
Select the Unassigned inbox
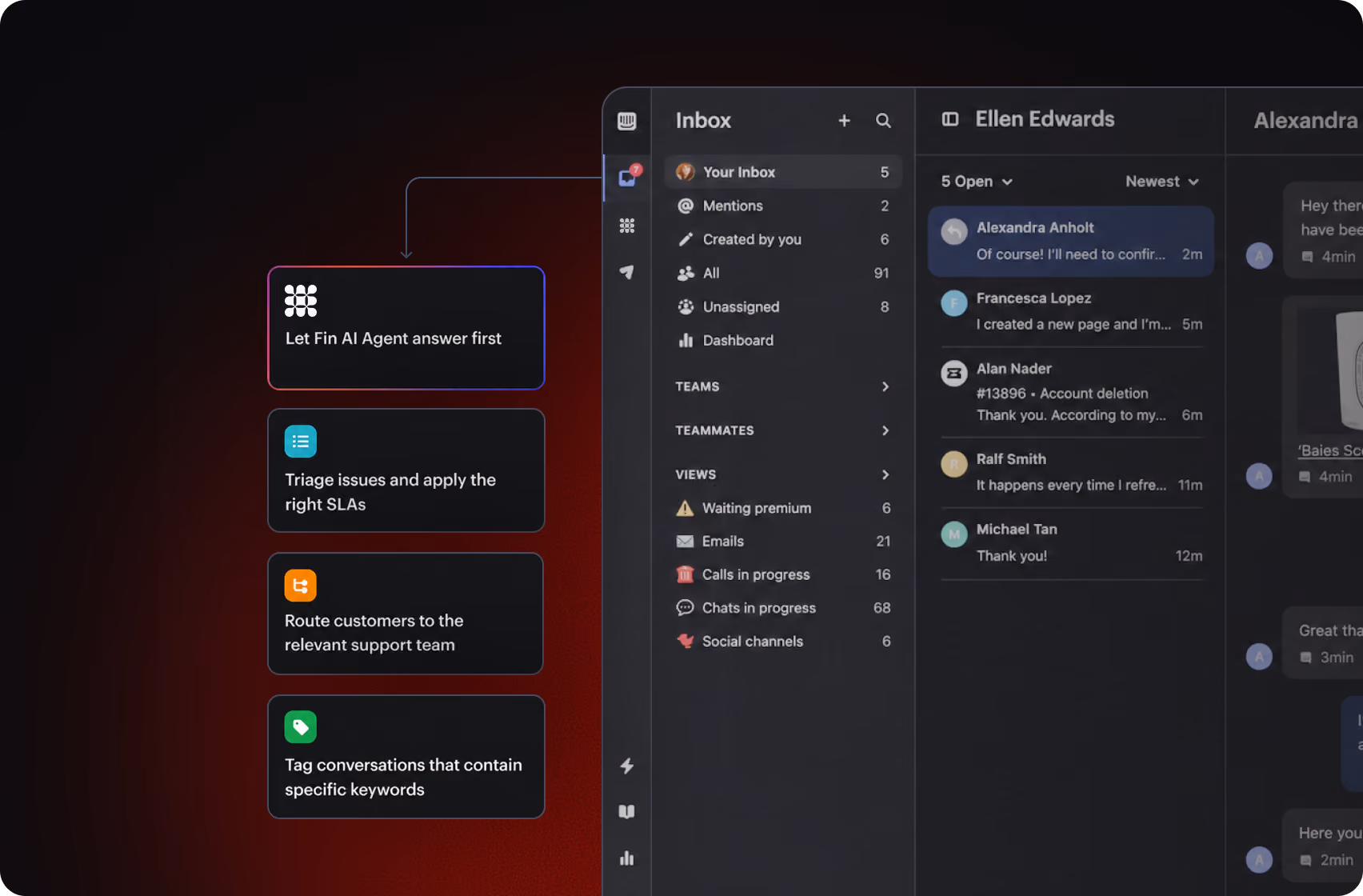click(783, 306)
